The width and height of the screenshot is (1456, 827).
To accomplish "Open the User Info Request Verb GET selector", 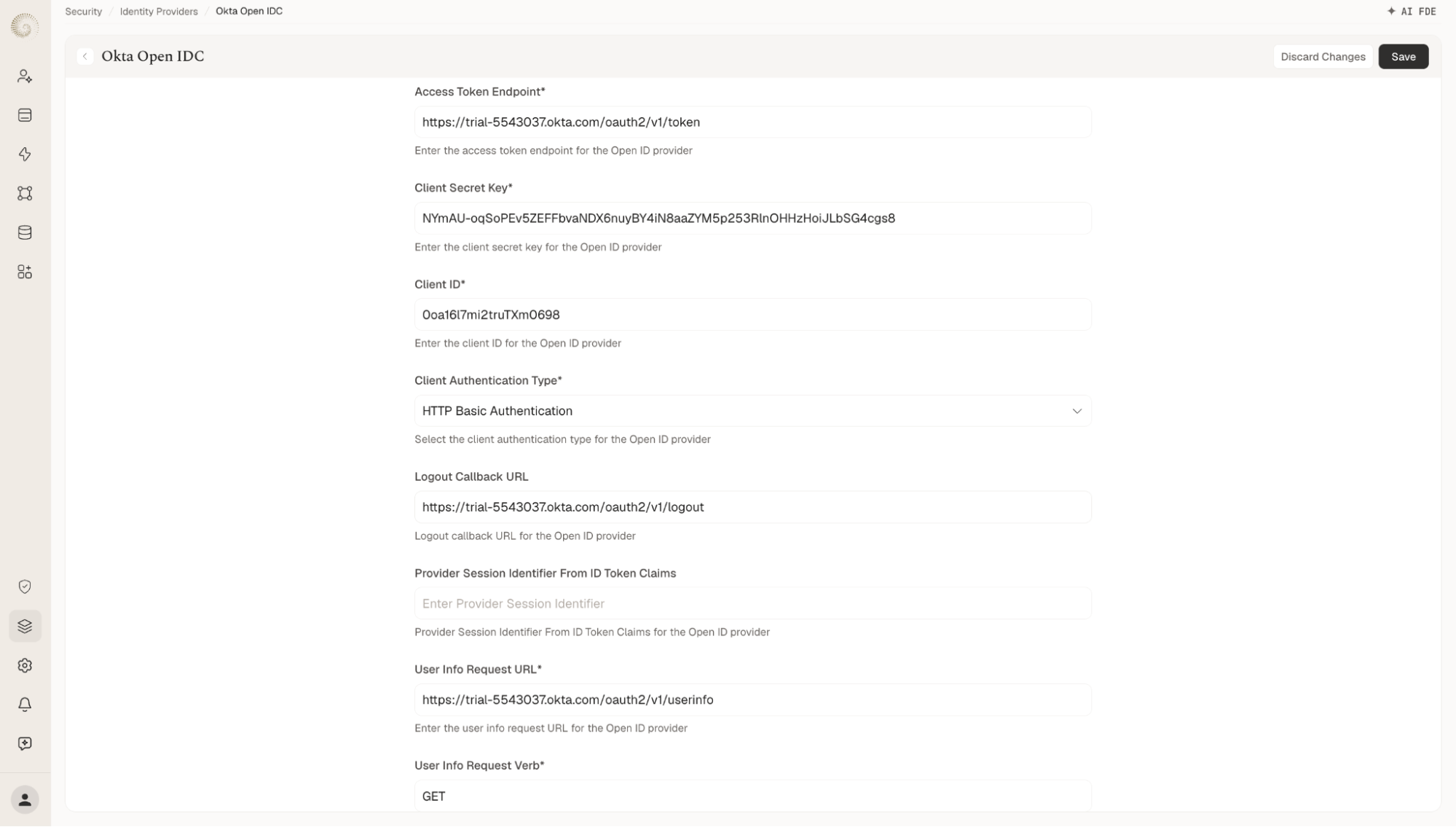I will pos(752,796).
